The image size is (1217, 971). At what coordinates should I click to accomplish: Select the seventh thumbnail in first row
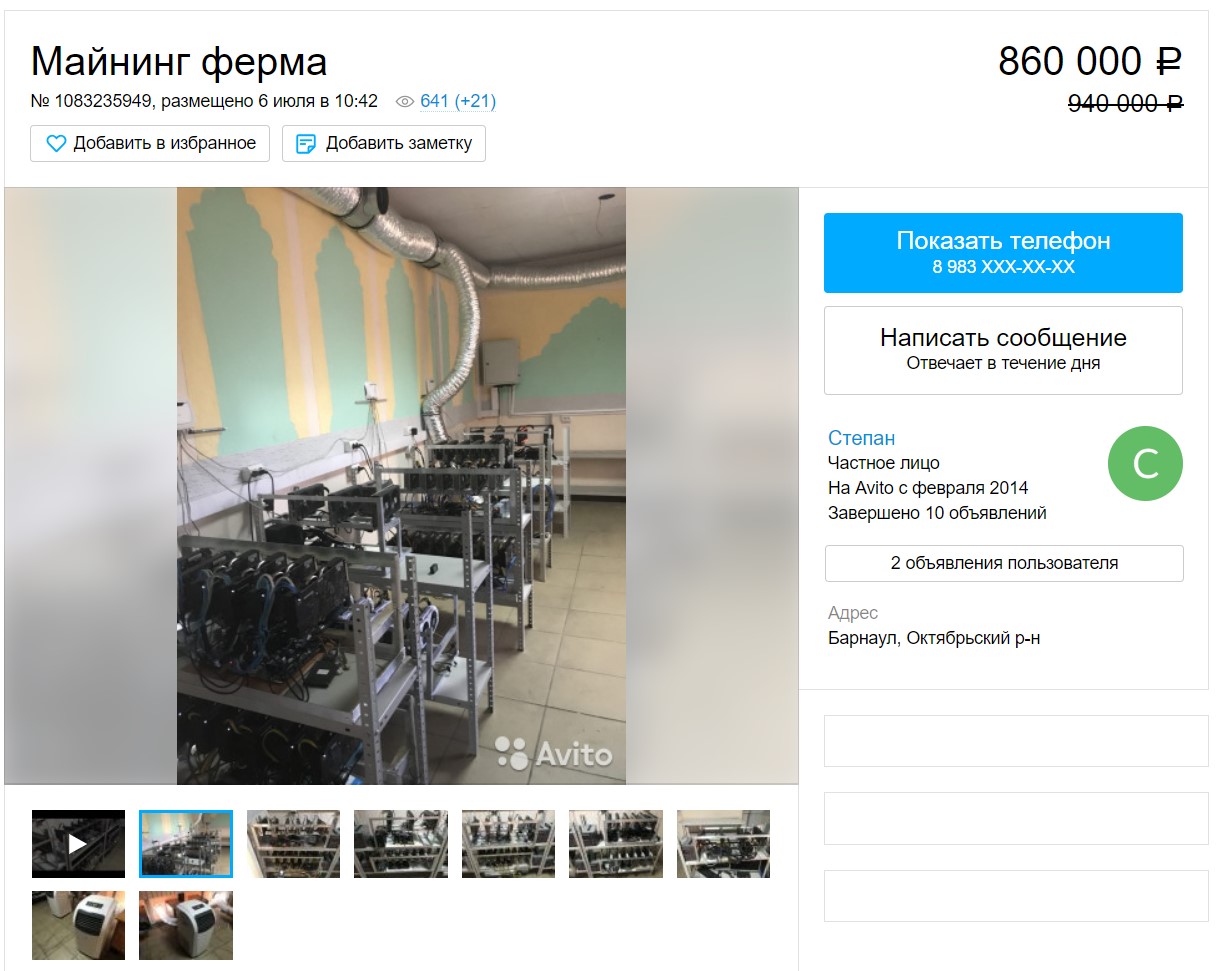(723, 844)
